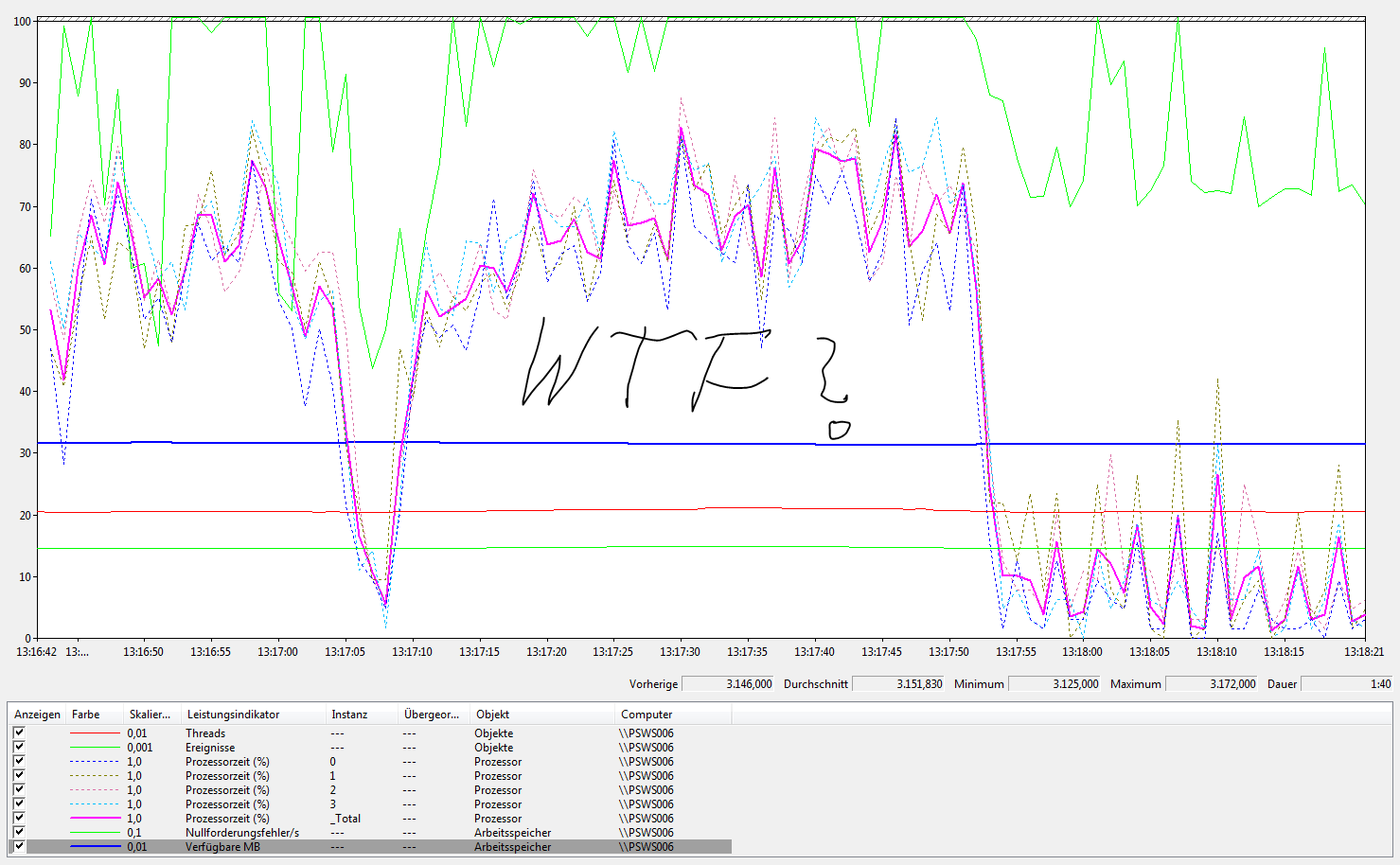This screenshot has width=1400, height=865.
Task: Toggle the Ereignisse counter checkbox
Action: (x=19, y=747)
